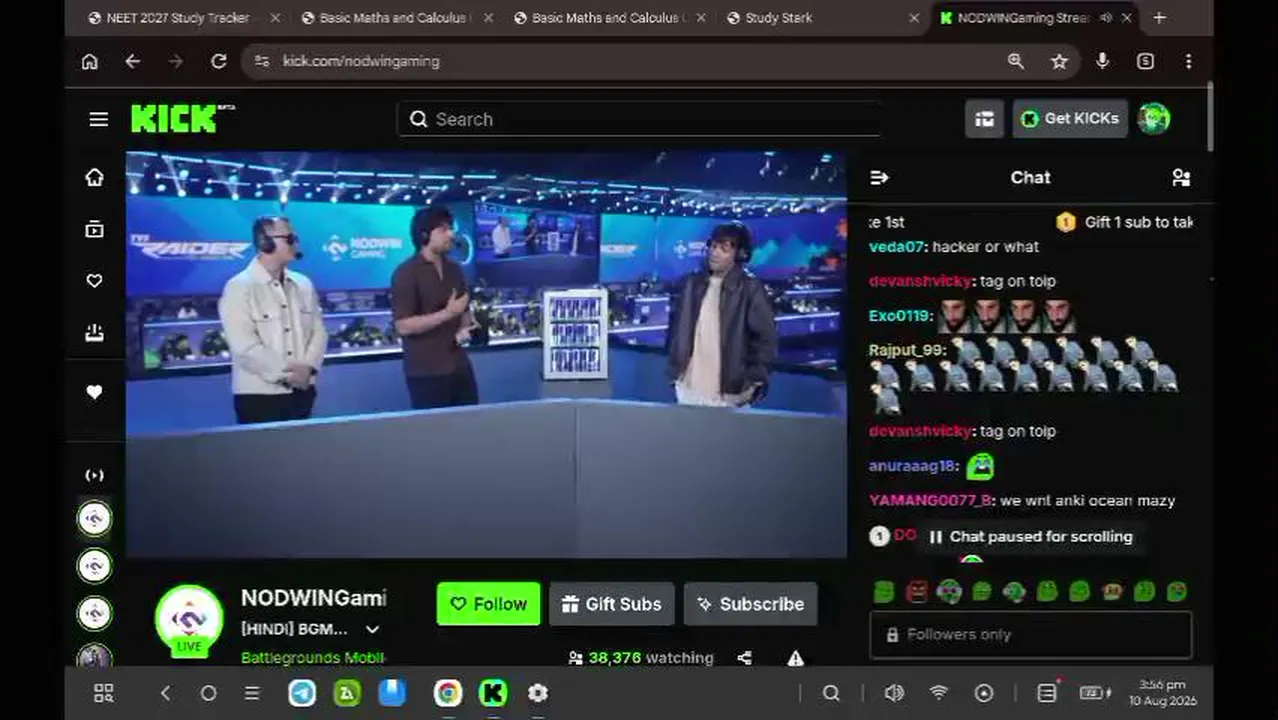Open the browser three-dot menu
The height and width of the screenshot is (720, 1278).
1188,61
